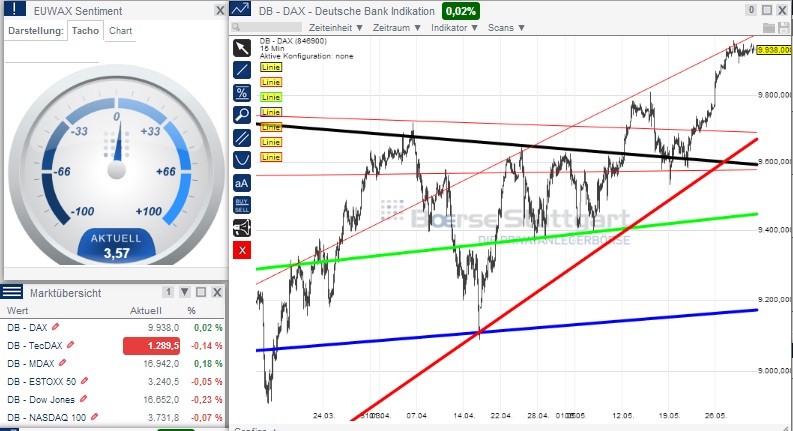Click the red X delete drawings button
This screenshot has width=793, height=431.
242,250
